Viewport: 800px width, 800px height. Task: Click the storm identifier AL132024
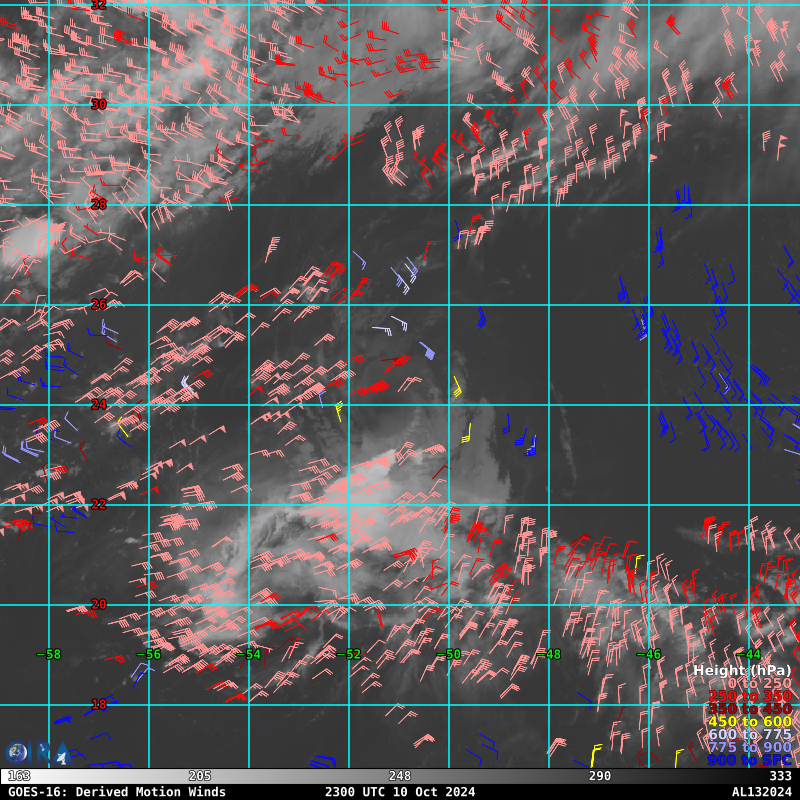762,792
